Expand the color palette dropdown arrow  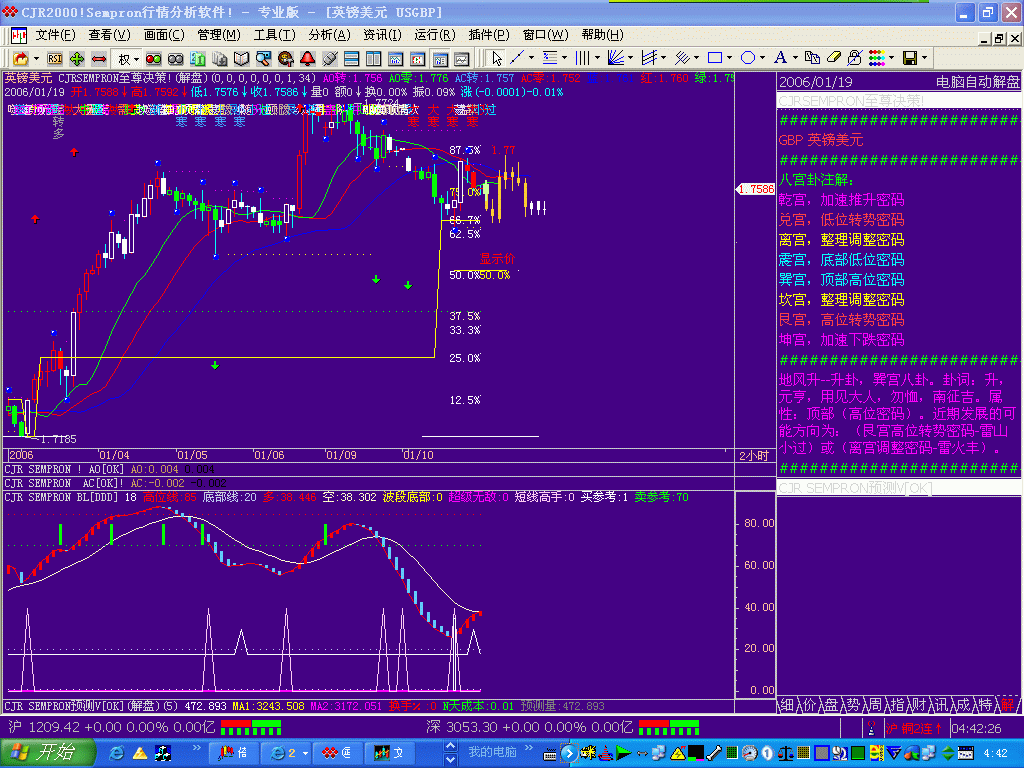click(x=891, y=58)
